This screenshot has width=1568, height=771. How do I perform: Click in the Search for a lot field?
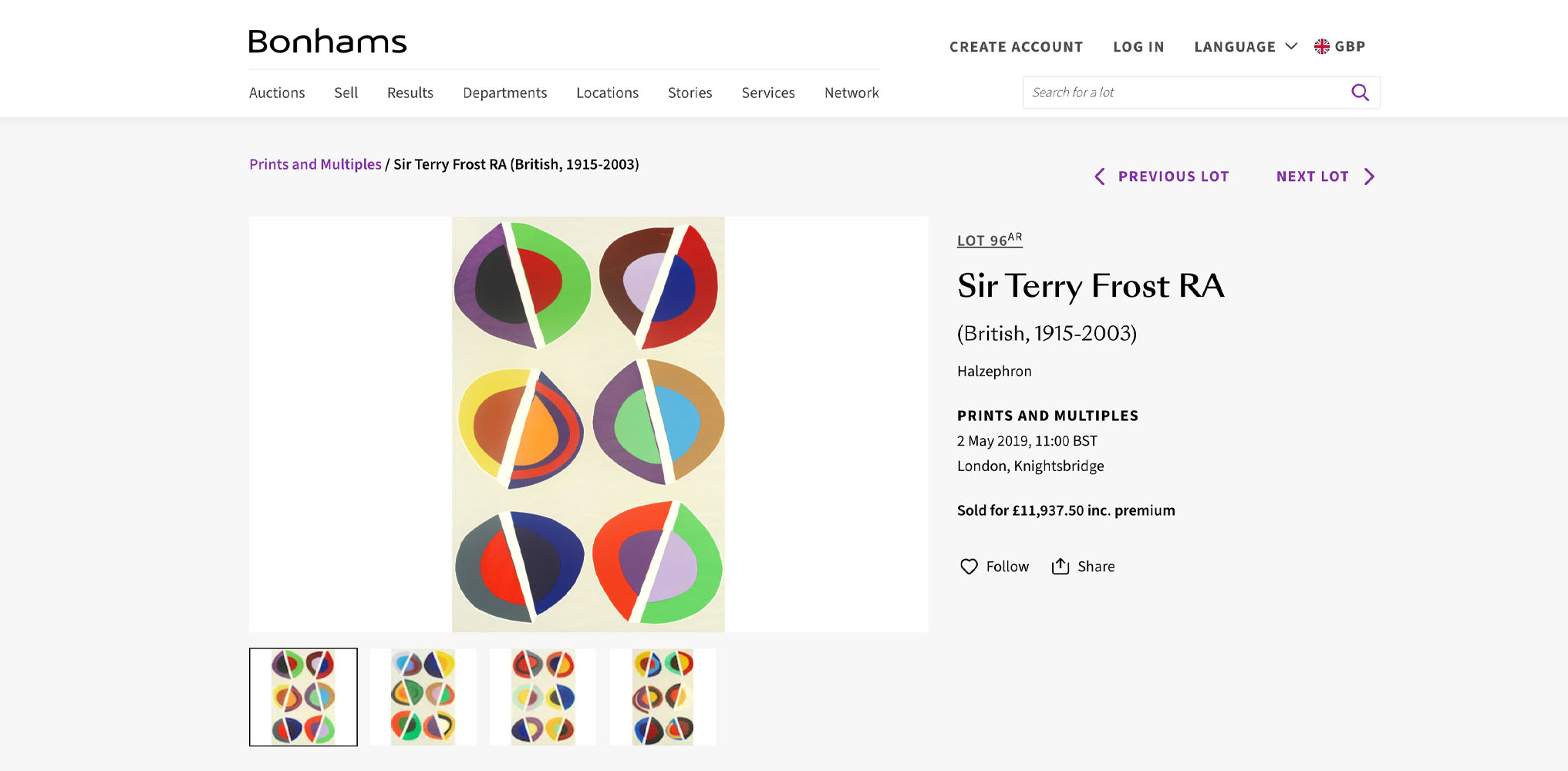pyautogui.click(x=1186, y=93)
